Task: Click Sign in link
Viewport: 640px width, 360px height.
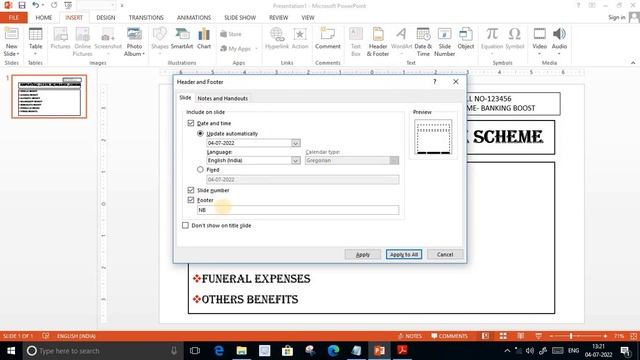Action: (616, 17)
